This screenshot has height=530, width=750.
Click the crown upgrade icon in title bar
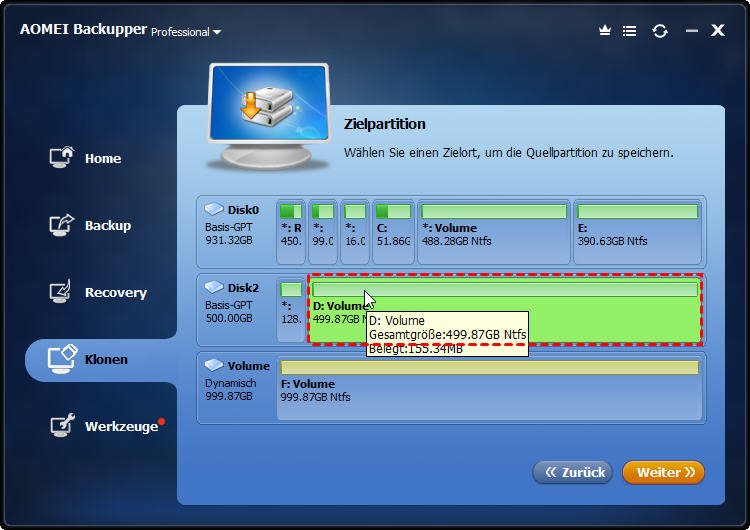[x=605, y=31]
